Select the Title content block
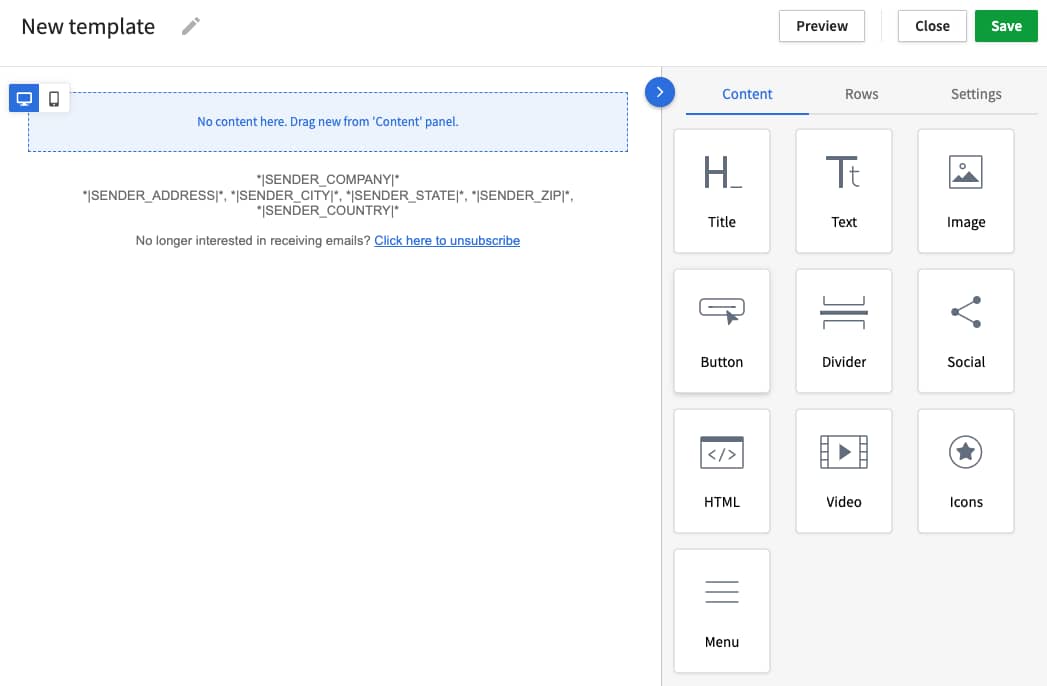The width and height of the screenshot is (1047, 686). (x=722, y=191)
